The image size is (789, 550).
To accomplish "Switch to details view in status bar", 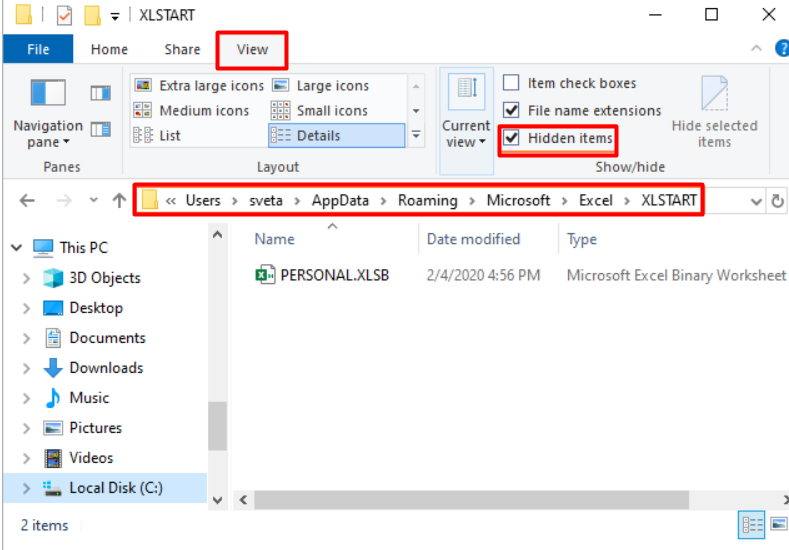I will click(x=752, y=525).
